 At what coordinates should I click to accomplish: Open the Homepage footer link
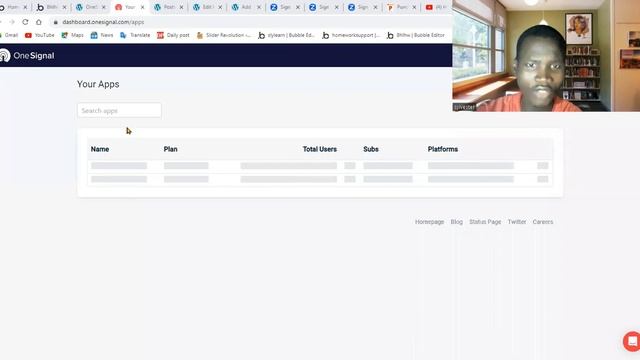pyautogui.click(x=429, y=222)
